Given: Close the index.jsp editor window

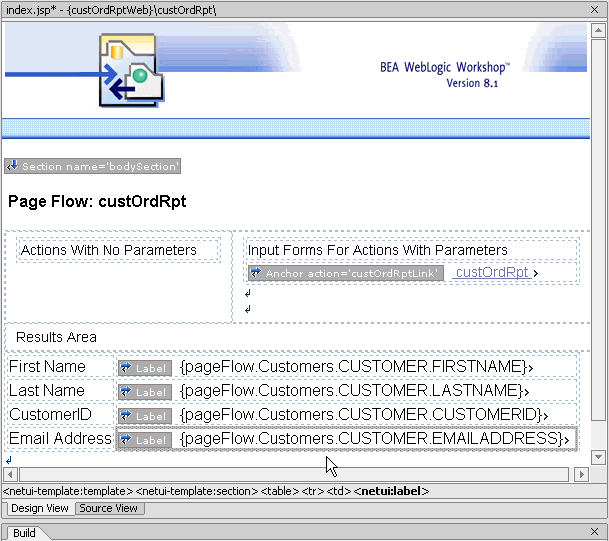Looking at the screenshot, I should click(x=594, y=10).
